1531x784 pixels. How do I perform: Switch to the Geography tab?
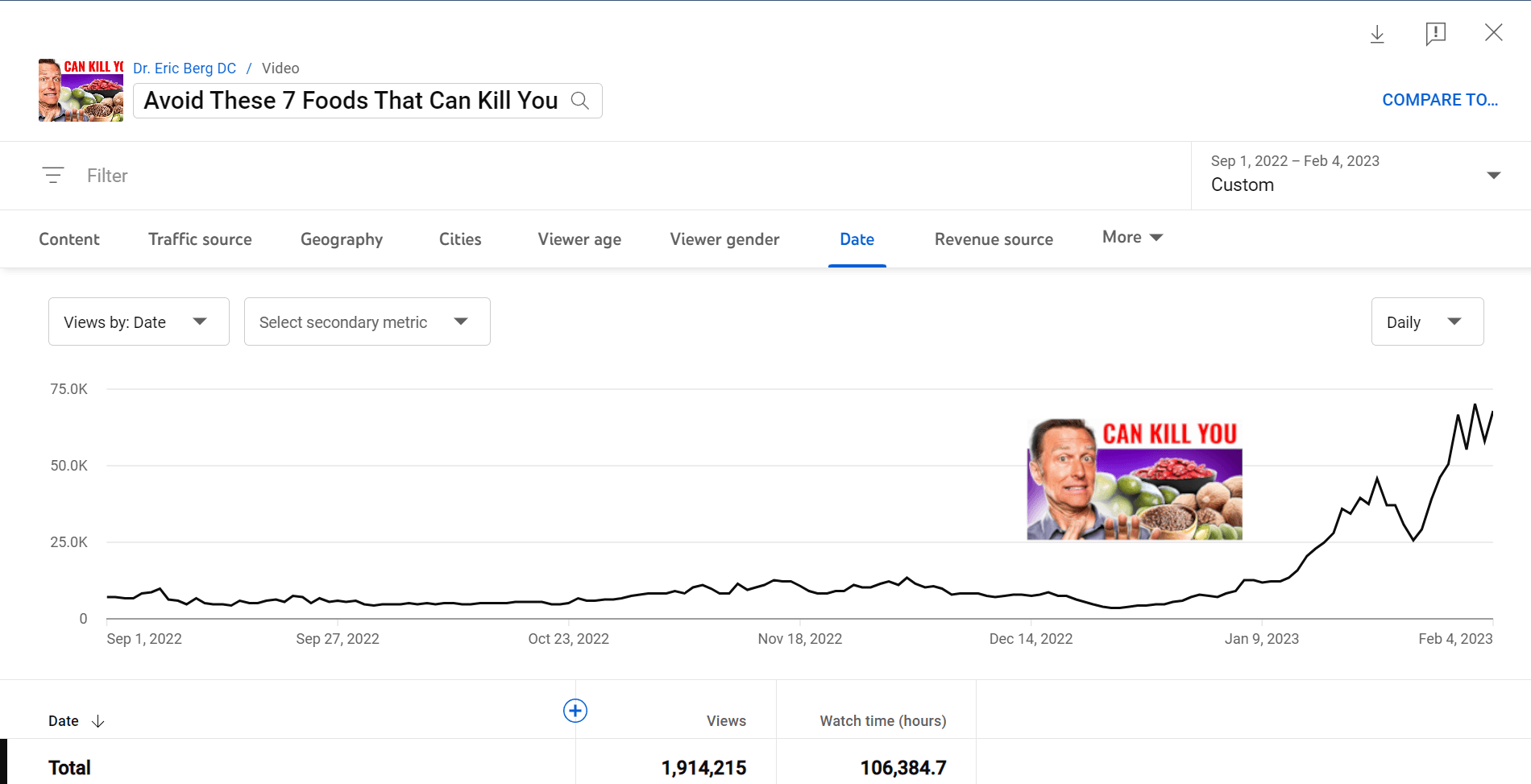click(342, 239)
